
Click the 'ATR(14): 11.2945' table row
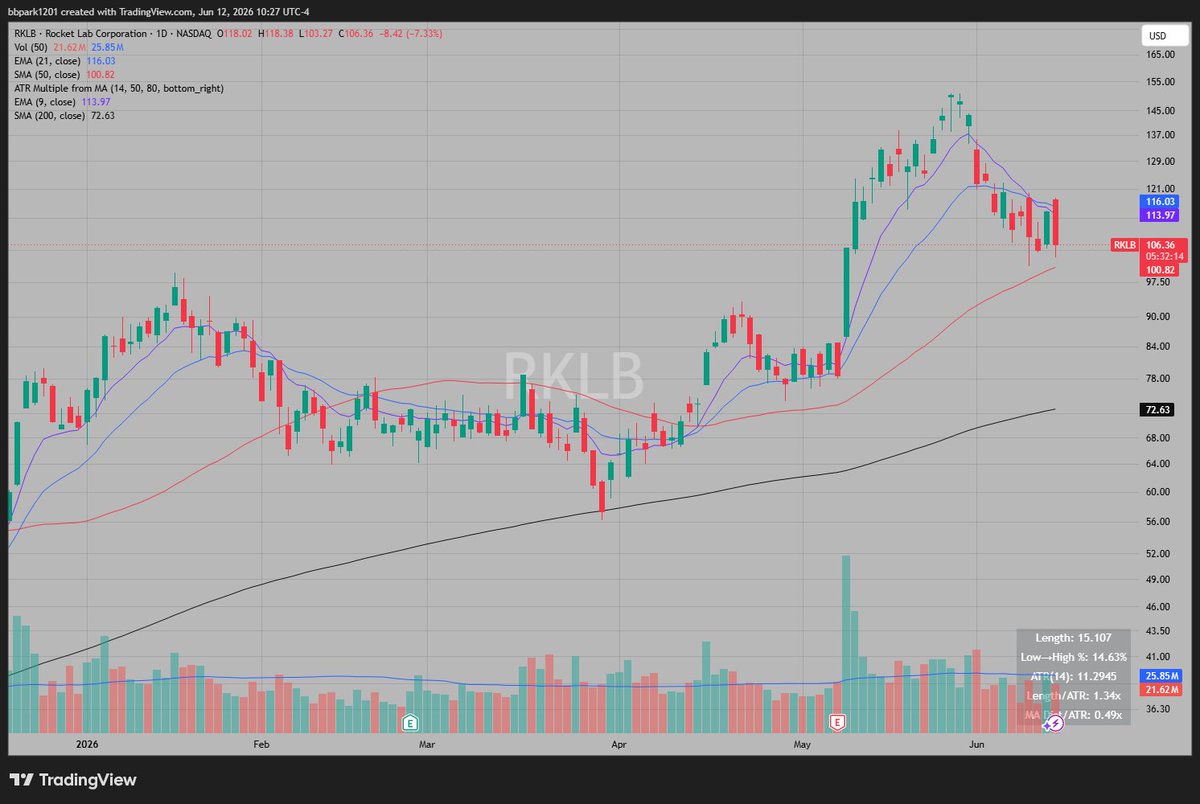pos(1074,676)
